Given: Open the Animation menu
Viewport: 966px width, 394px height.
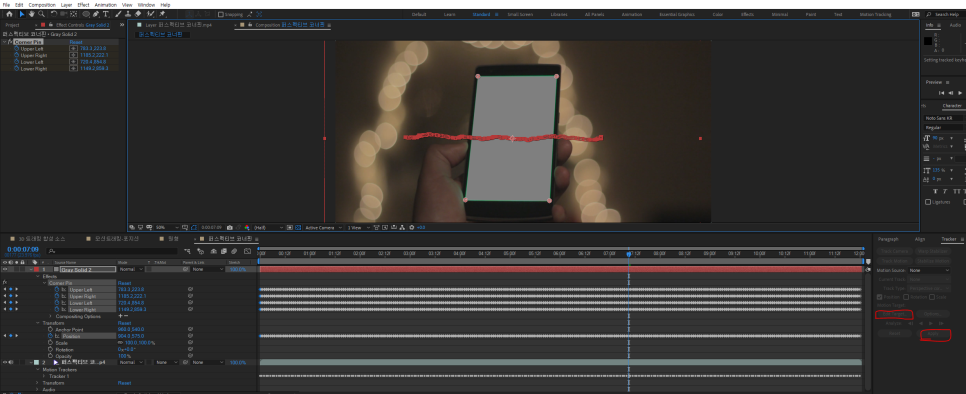Looking at the screenshot, I should [105, 5].
